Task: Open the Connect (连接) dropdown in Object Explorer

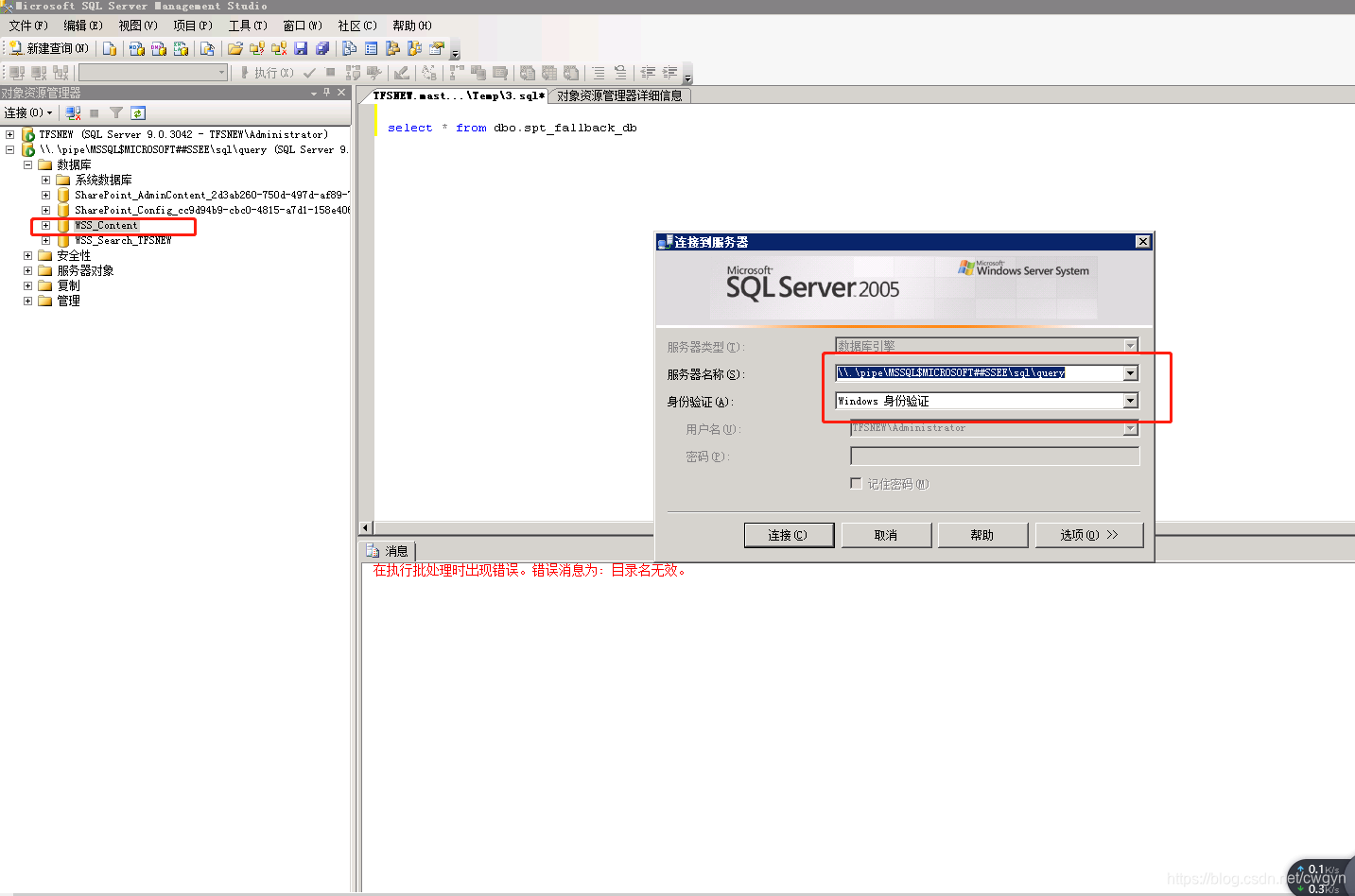Action: coord(28,112)
